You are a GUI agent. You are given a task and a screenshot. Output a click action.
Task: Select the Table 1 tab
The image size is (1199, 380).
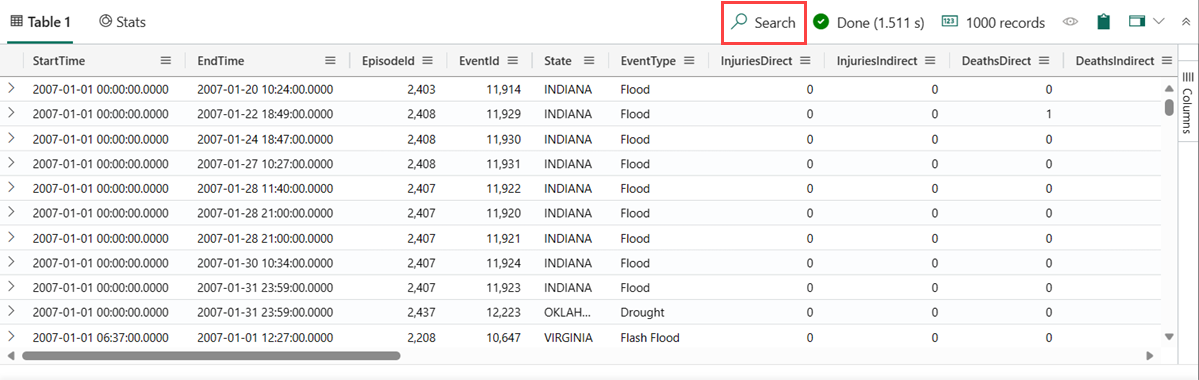pos(41,22)
